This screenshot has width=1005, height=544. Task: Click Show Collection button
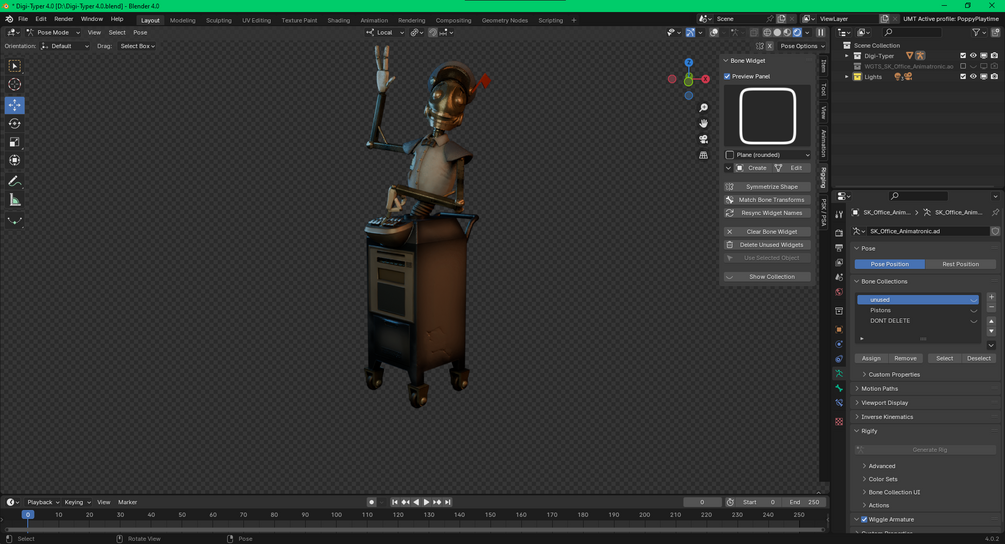pos(767,277)
